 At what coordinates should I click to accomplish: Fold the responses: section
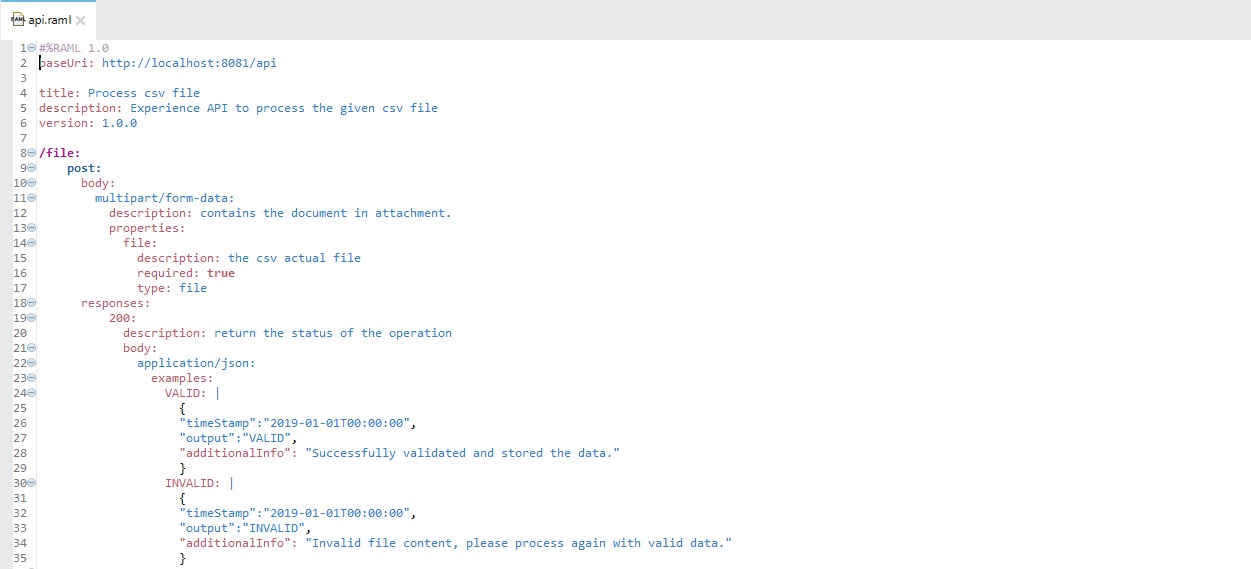[x=32, y=303]
